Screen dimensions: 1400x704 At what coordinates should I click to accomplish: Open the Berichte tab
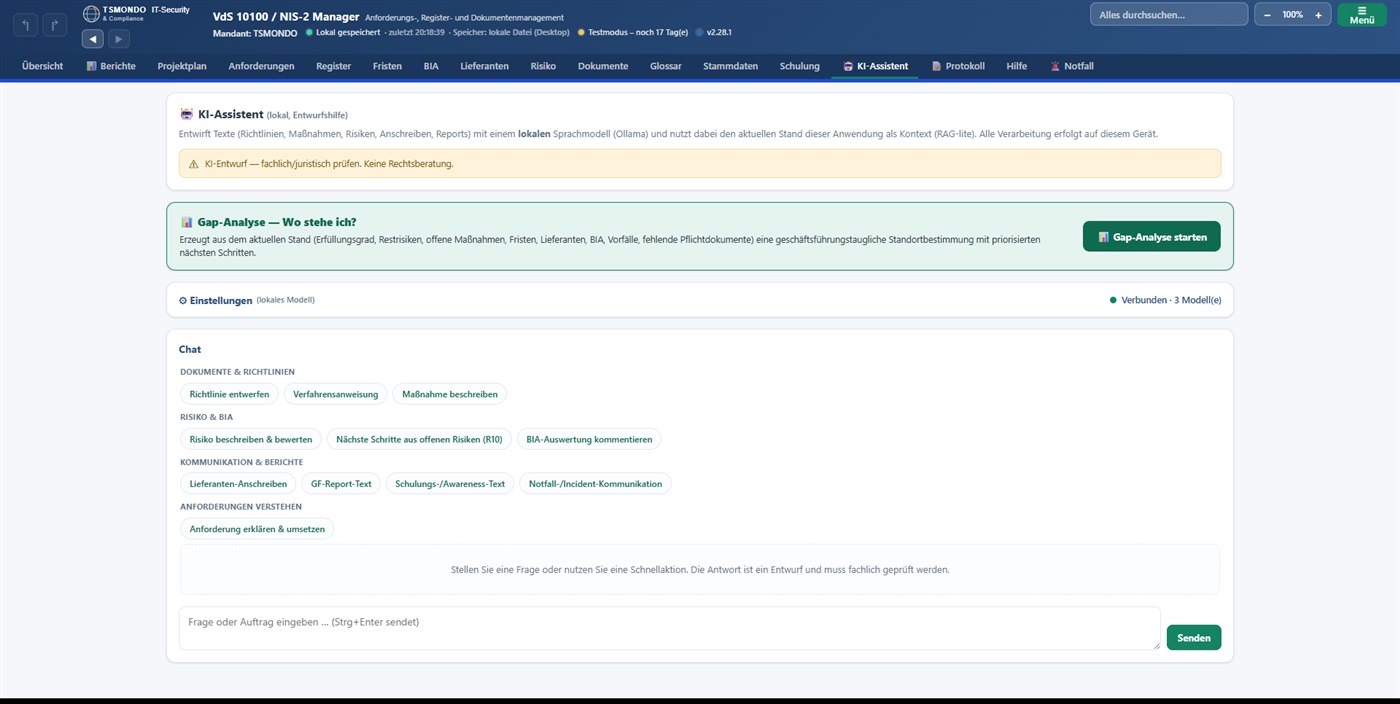click(x=111, y=66)
